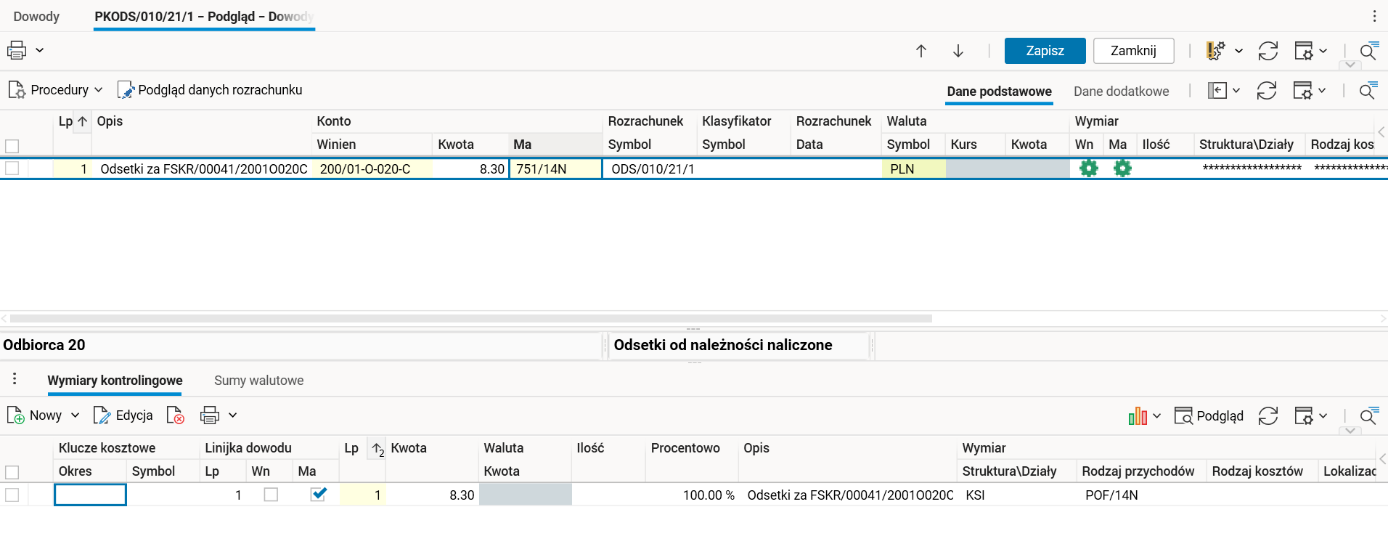Click the delete dimension icon beside Edycja
Viewport: 1388px width, 544px height.
[176, 416]
